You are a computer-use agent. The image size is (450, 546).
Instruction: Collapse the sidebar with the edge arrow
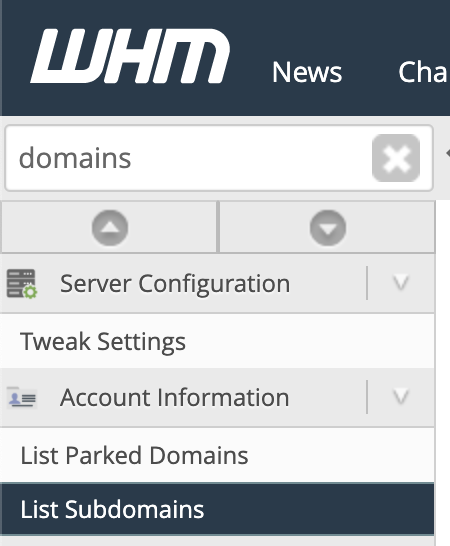pos(447,153)
